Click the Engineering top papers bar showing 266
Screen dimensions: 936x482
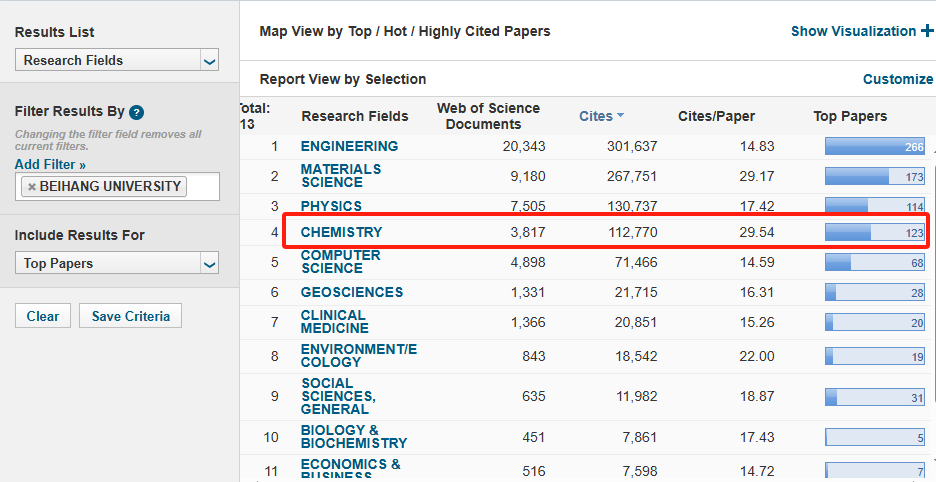(875, 147)
